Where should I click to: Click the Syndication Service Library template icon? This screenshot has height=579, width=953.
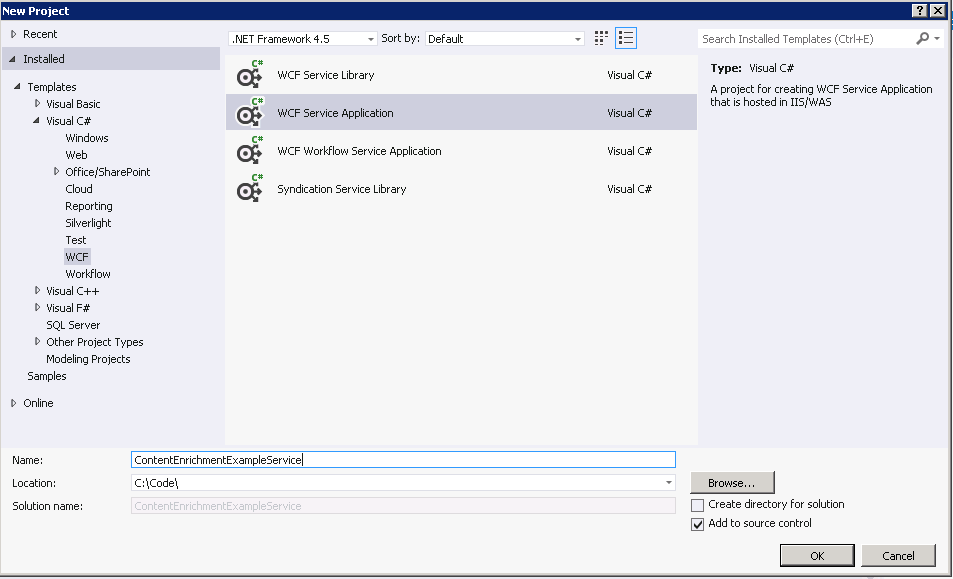[250, 188]
